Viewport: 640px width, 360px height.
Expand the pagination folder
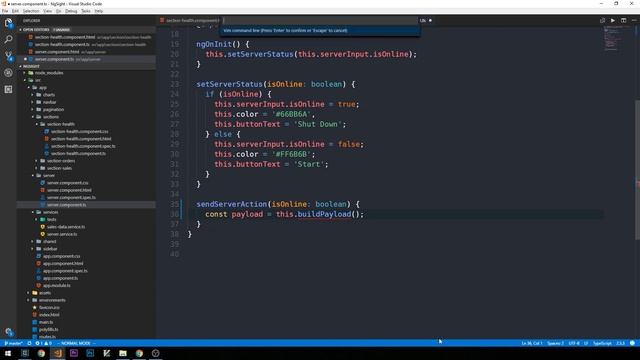point(33,109)
